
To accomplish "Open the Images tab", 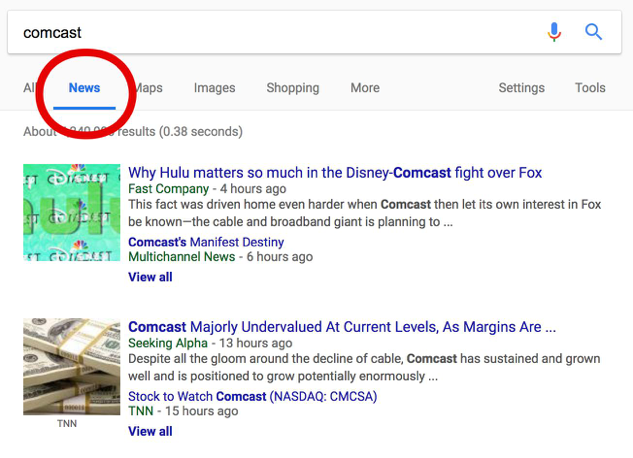I will pos(214,88).
